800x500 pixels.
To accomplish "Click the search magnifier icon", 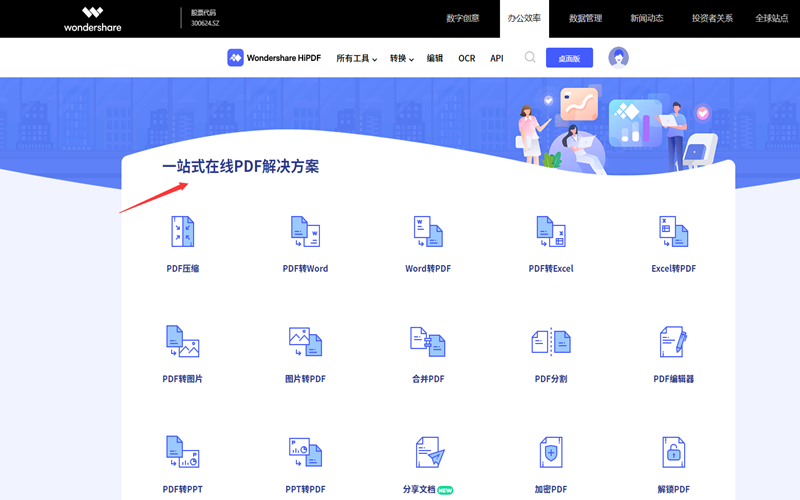I will coord(530,58).
